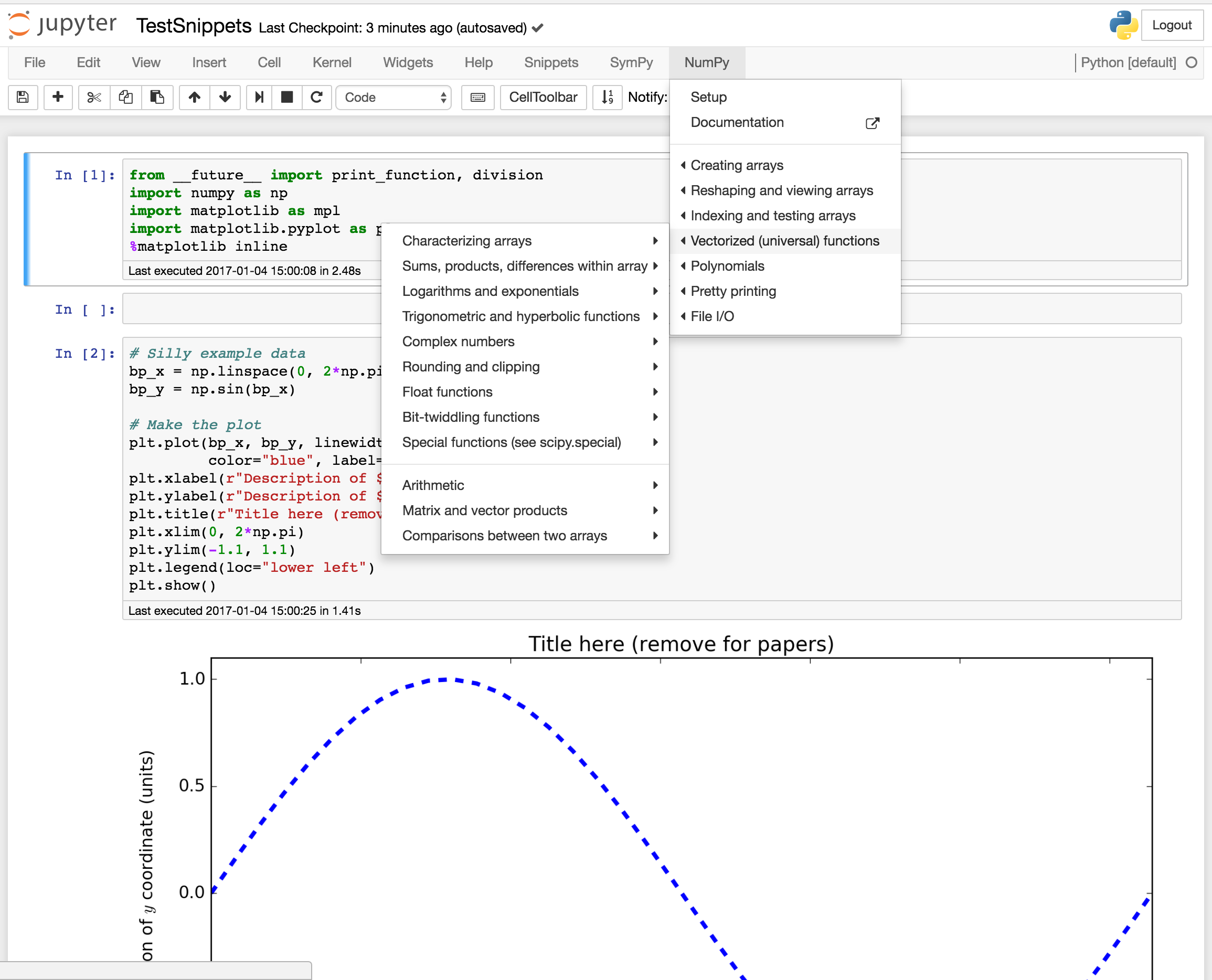Restart kernel with the circular arrow icon
1212x980 pixels.
tap(317, 97)
